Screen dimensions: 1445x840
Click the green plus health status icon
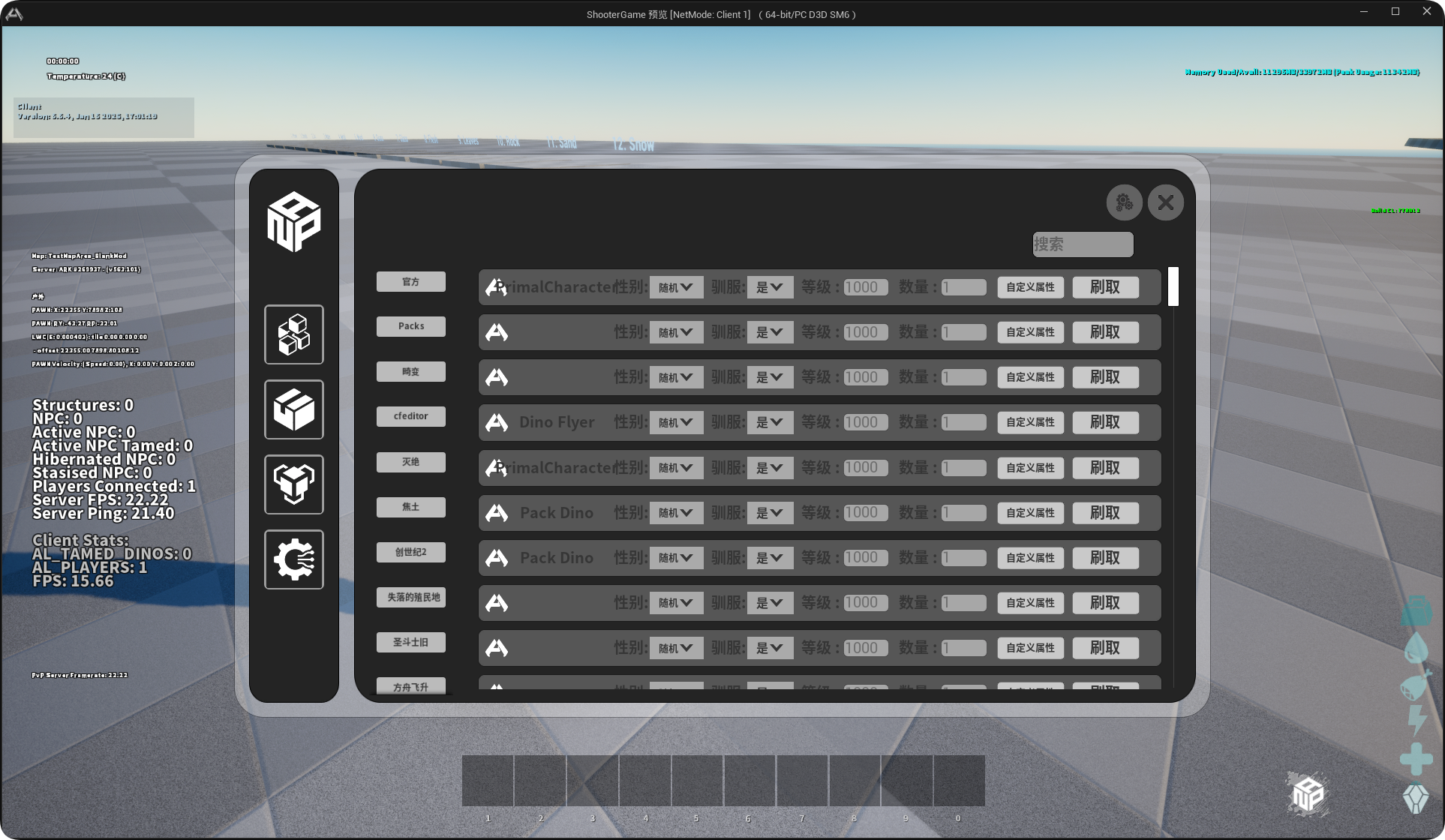pyautogui.click(x=1416, y=758)
